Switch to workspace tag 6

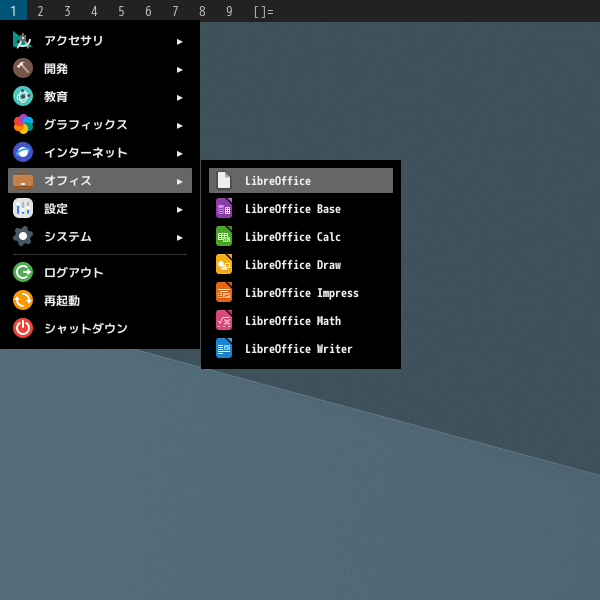pyautogui.click(x=148, y=11)
